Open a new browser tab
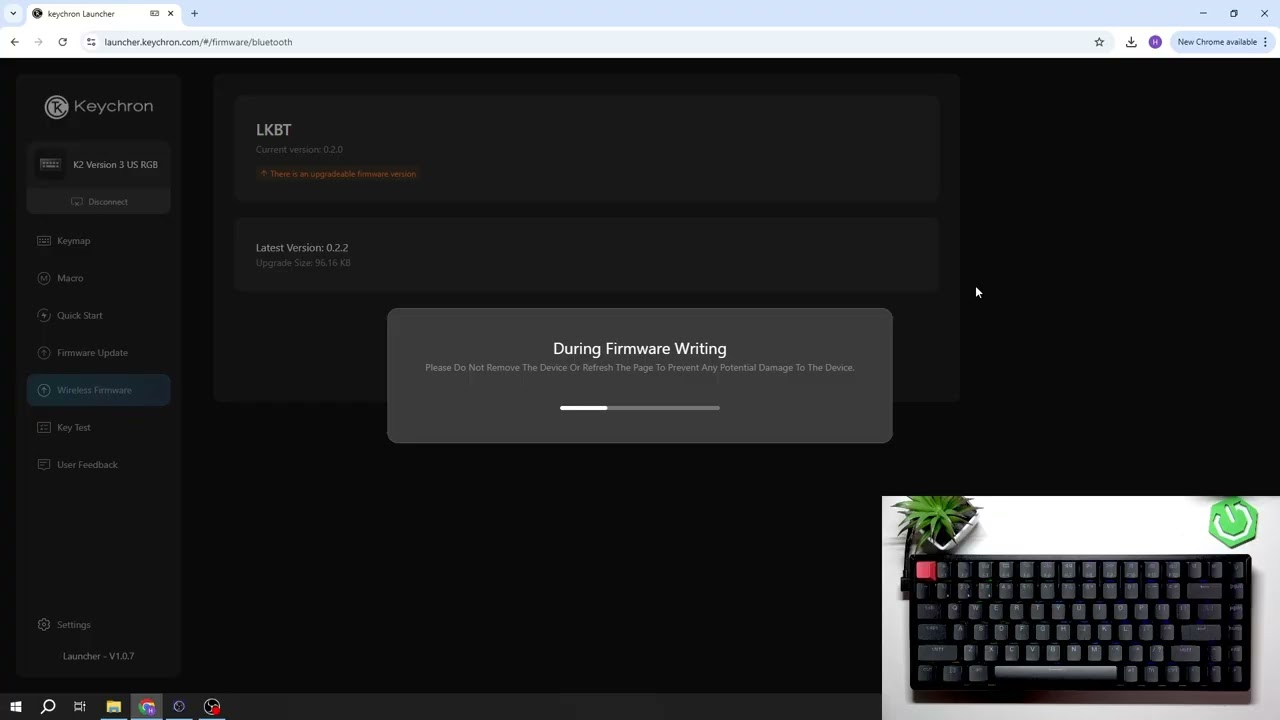Viewport: 1280px width, 720px height. tap(194, 14)
